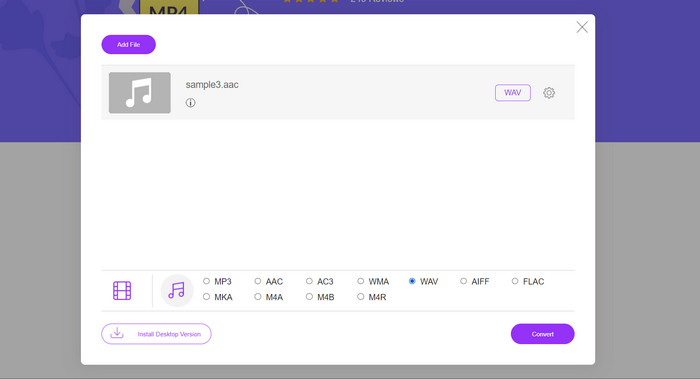Select the WAV radio button
Image resolution: width=700 pixels, height=379 pixels.
(412, 281)
